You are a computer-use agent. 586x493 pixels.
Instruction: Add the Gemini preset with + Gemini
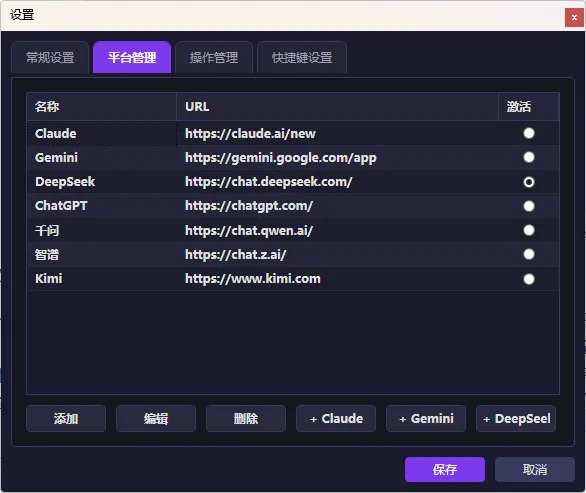pyautogui.click(x=426, y=419)
